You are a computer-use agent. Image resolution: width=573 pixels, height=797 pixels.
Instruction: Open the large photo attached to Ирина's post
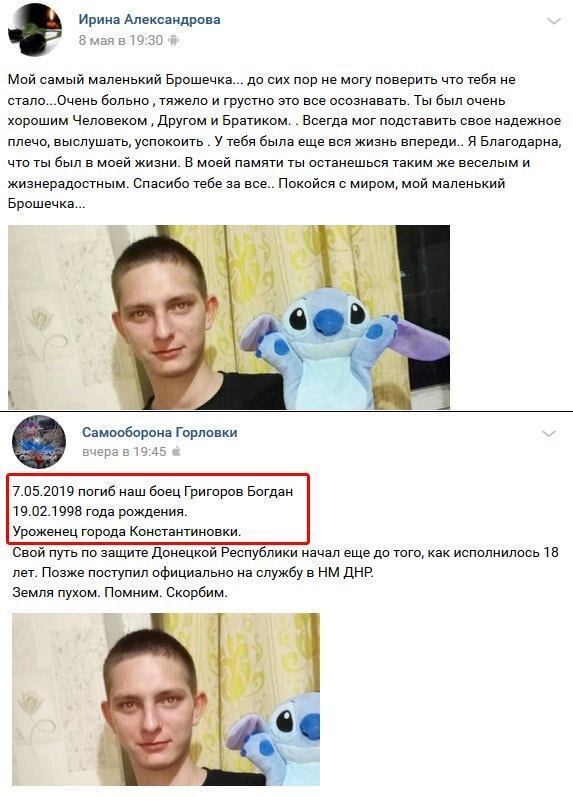click(229, 317)
